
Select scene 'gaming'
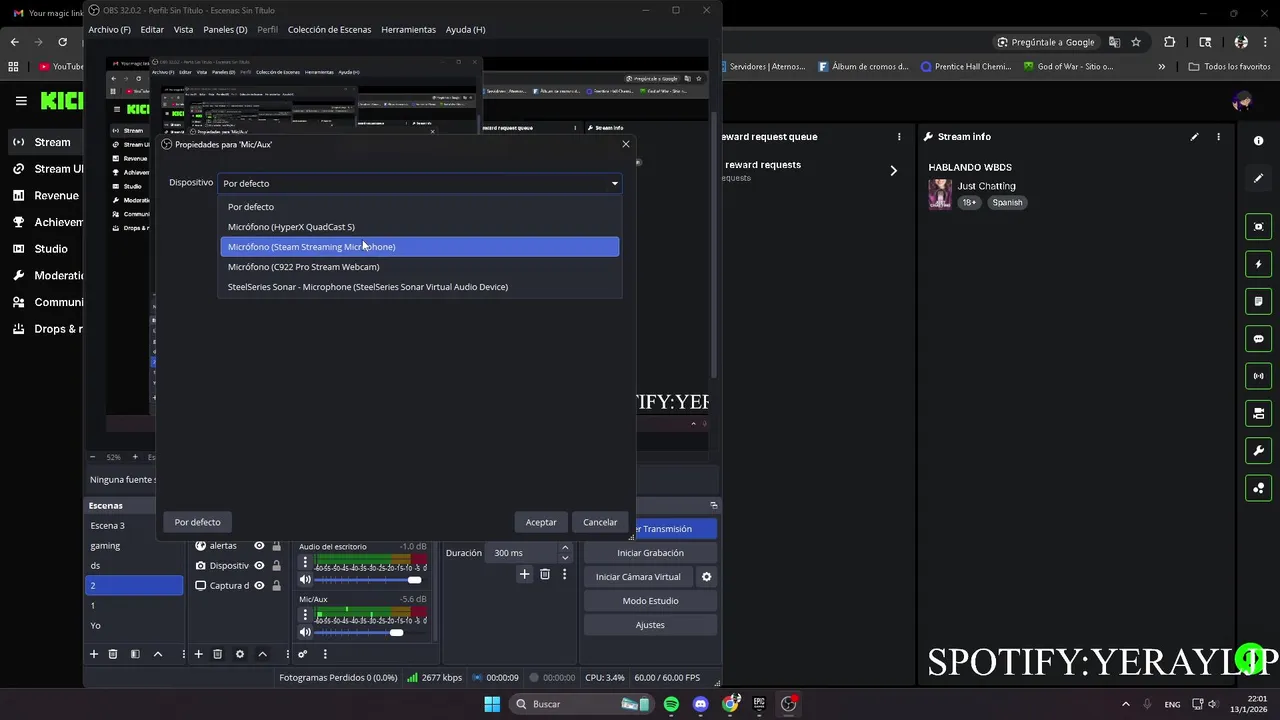click(134, 546)
